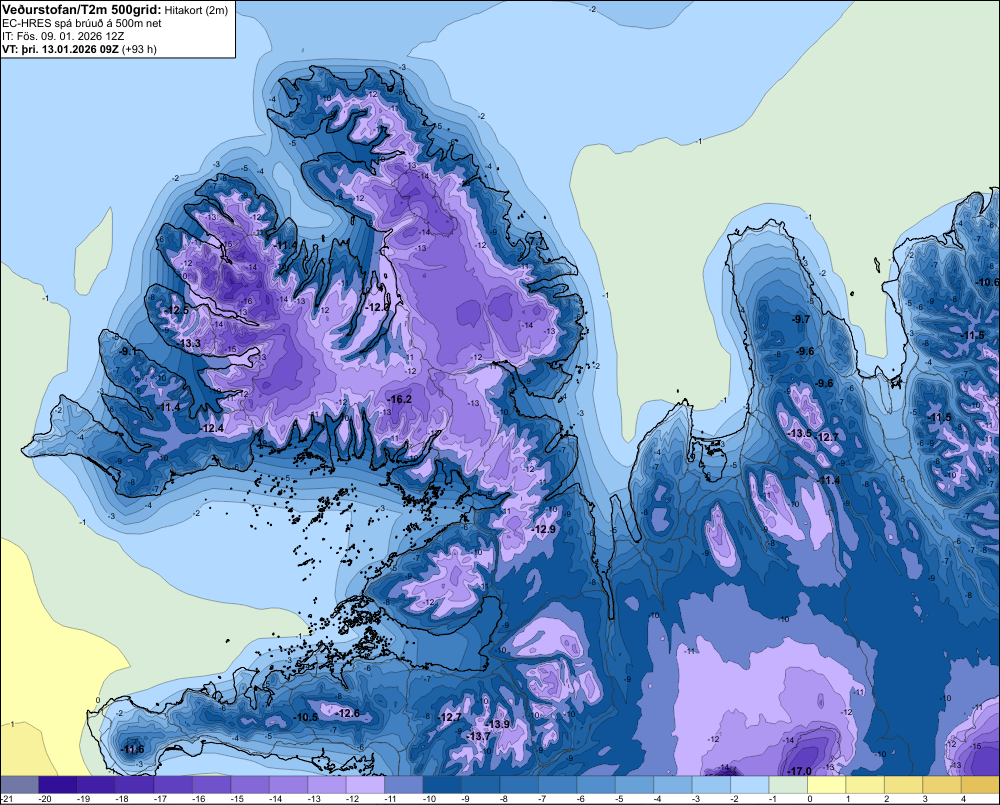
Task: Click the legend number -7
Action: (543, 799)
